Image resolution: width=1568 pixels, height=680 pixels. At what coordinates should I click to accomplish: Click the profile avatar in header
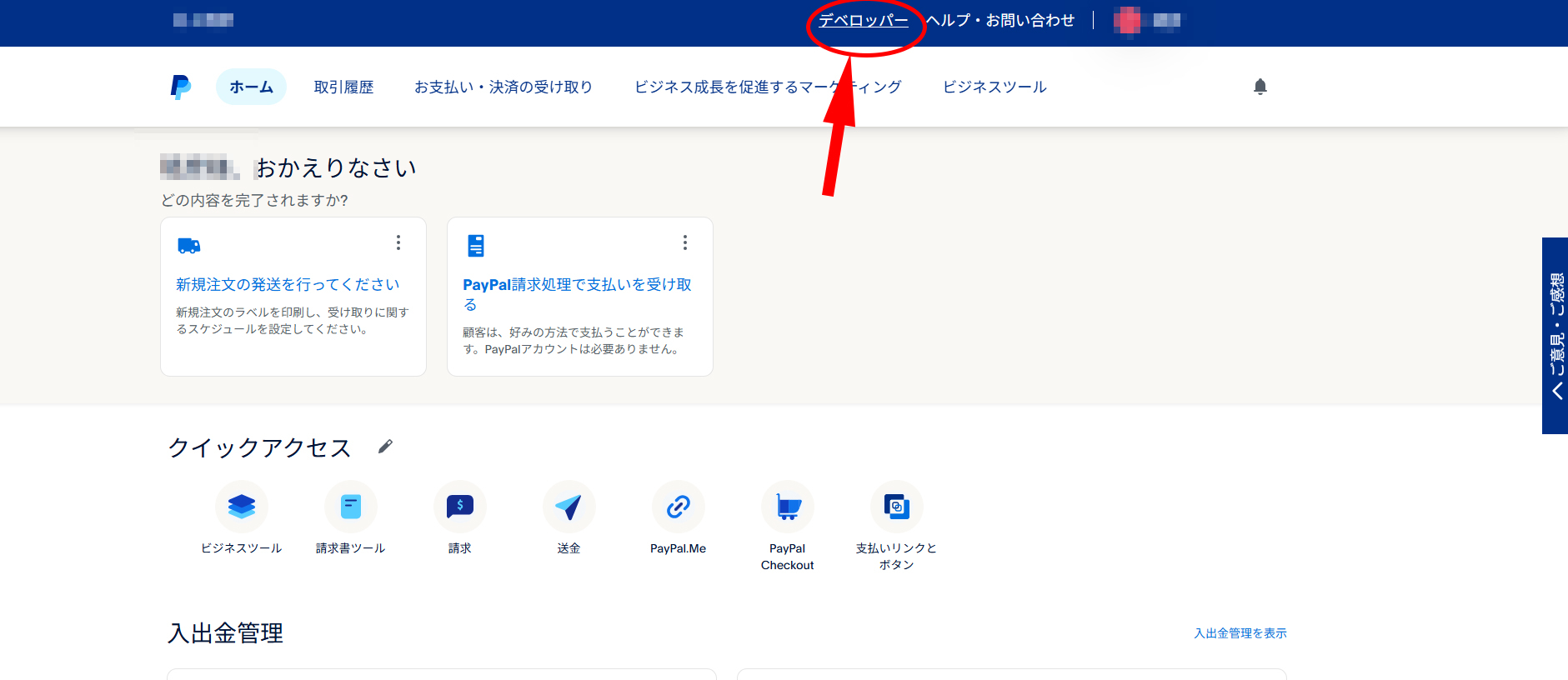pos(1127,20)
